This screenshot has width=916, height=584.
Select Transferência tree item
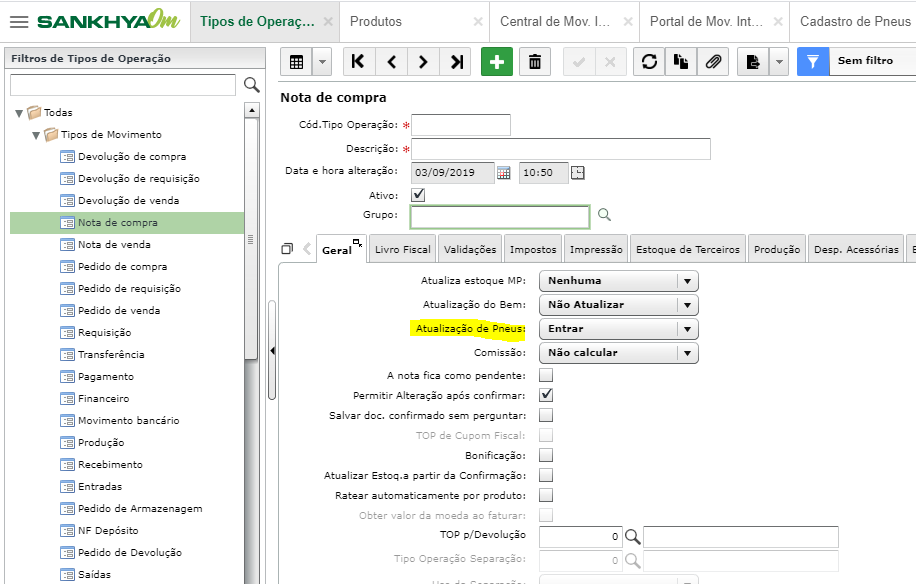(x=111, y=354)
